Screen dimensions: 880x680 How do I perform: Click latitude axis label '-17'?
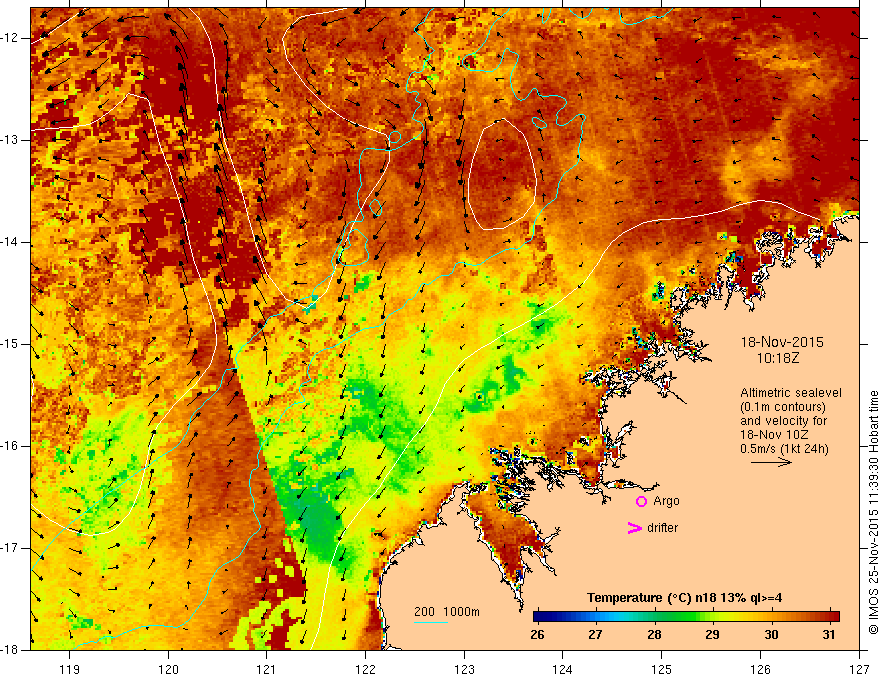point(10,548)
